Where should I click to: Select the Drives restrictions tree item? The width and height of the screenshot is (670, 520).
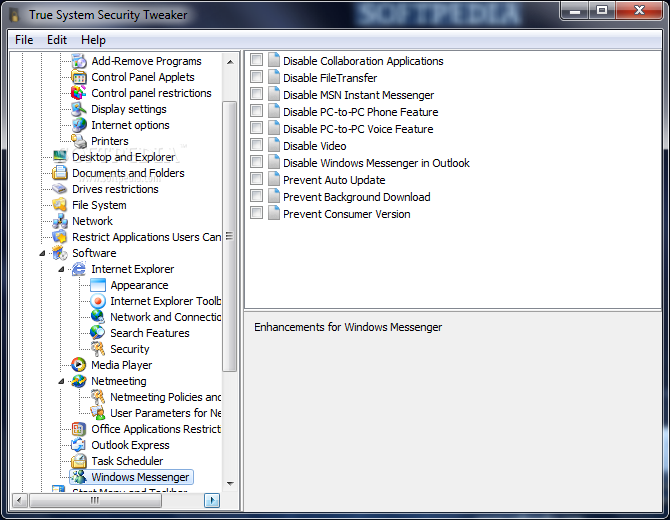(115, 189)
